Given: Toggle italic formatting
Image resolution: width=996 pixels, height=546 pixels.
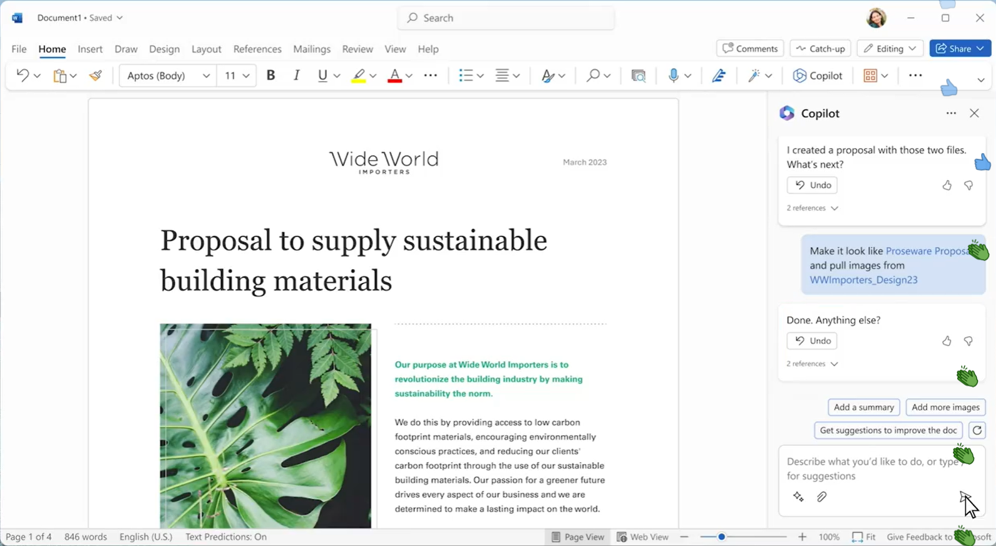Looking at the screenshot, I should tap(296, 76).
